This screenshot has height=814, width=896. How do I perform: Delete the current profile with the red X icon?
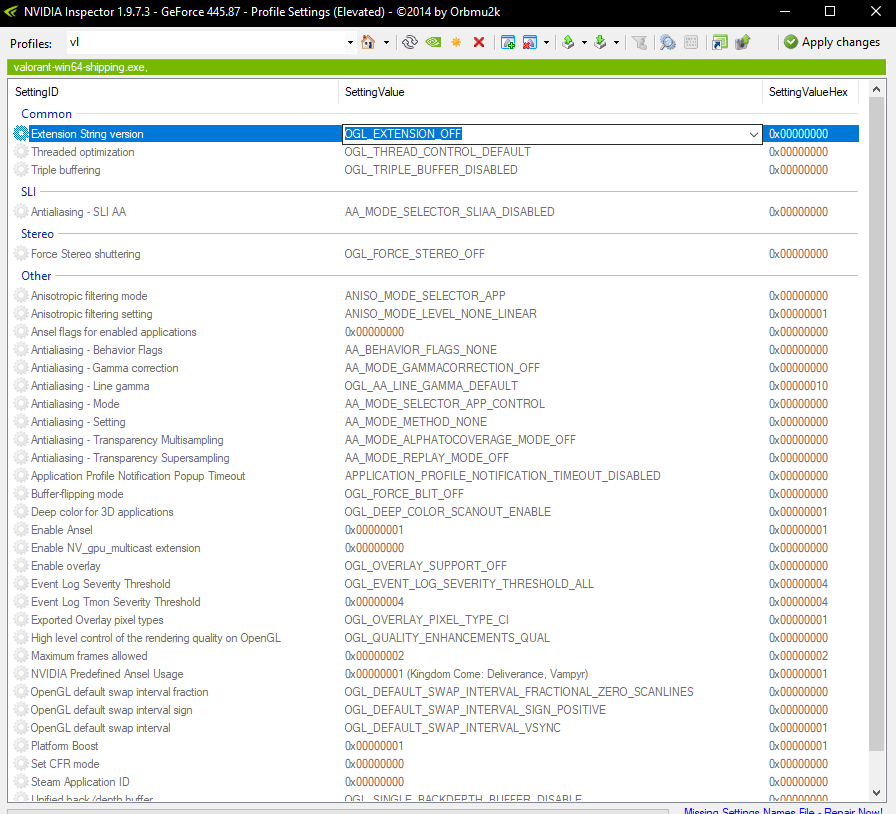click(x=479, y=42)
